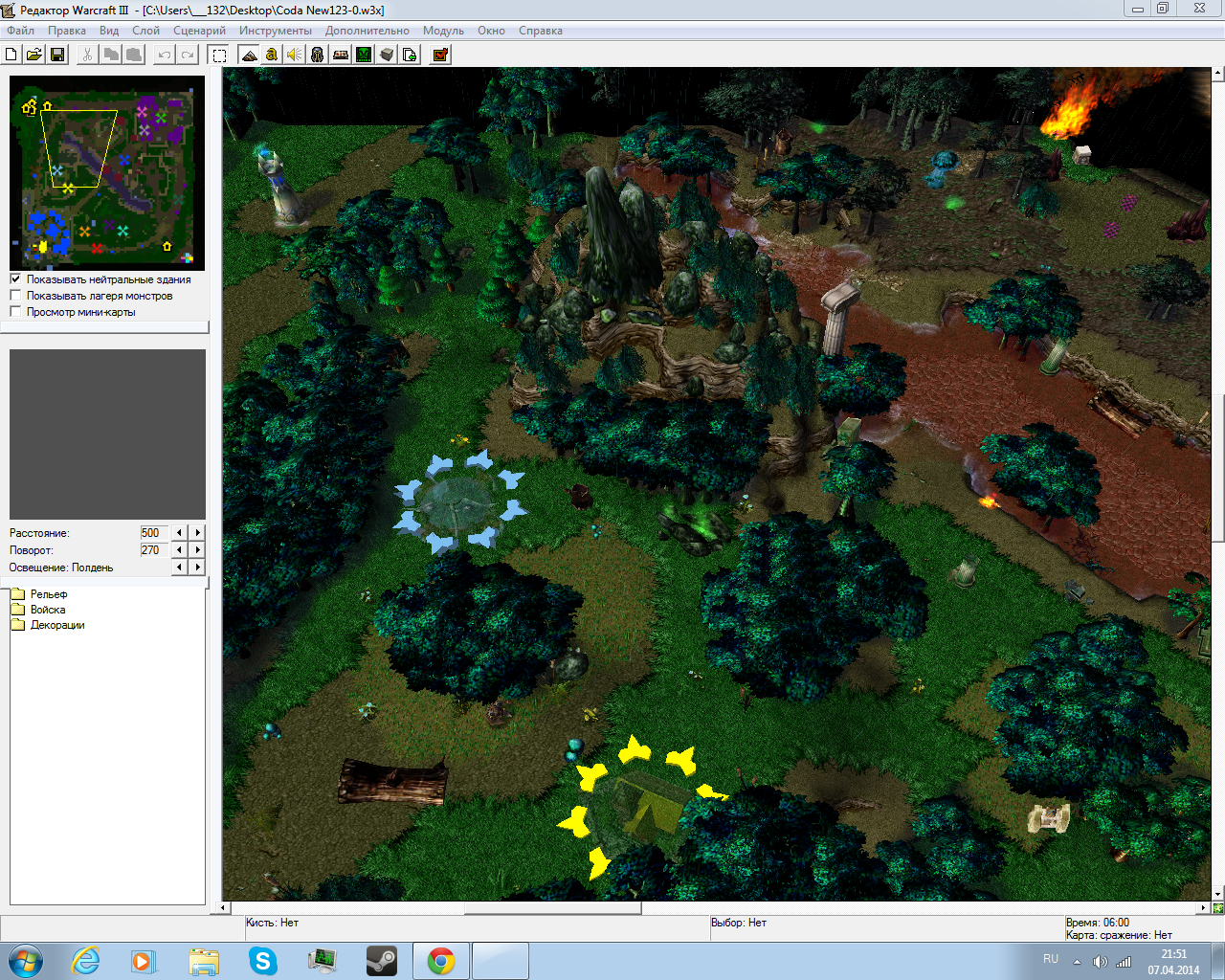
Task: Click the vertical scrollbar up arrow
Action: click(x=1218, y=73)
